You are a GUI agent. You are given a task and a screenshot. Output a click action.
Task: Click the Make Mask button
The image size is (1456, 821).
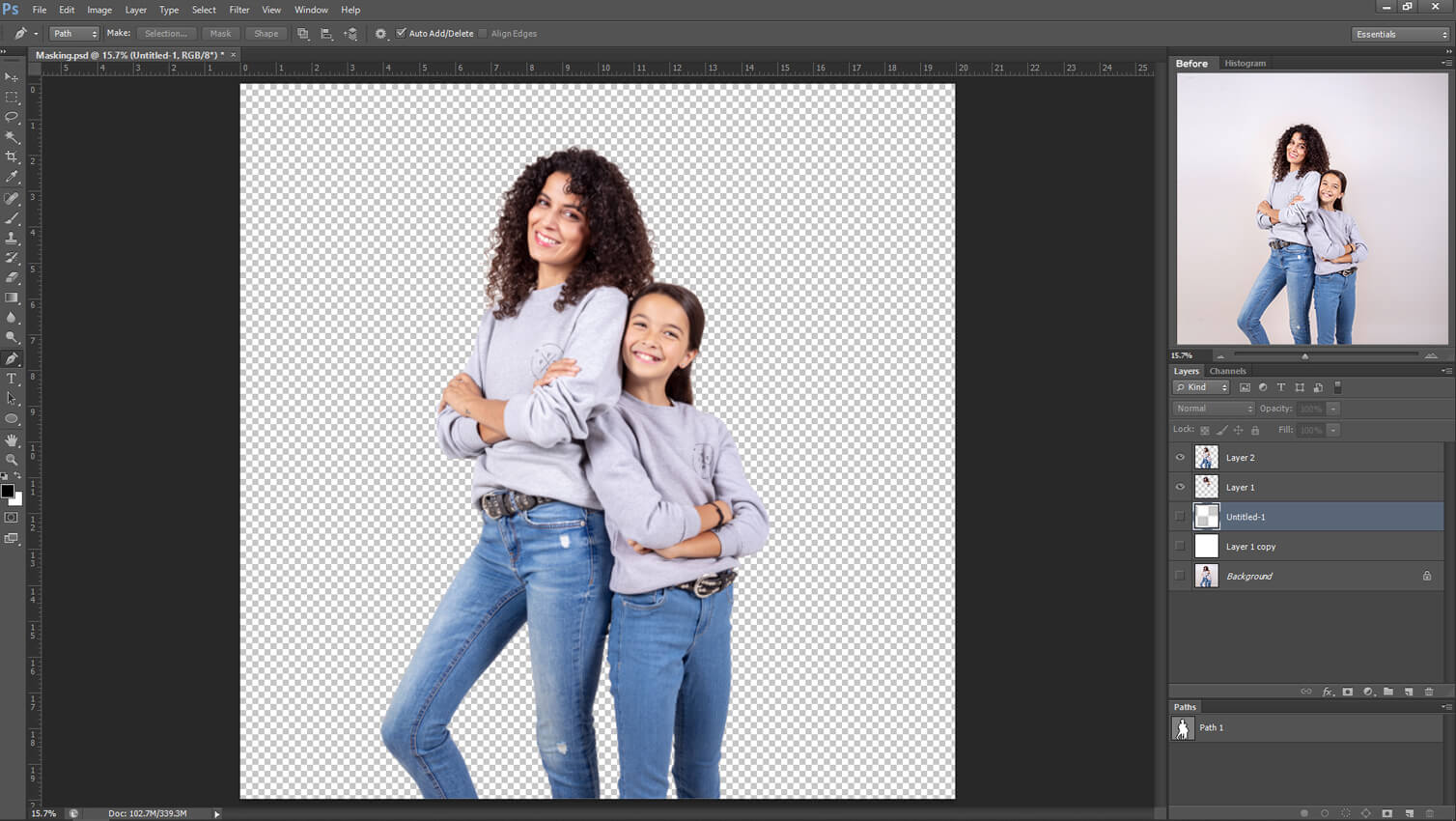pos(220,34)
